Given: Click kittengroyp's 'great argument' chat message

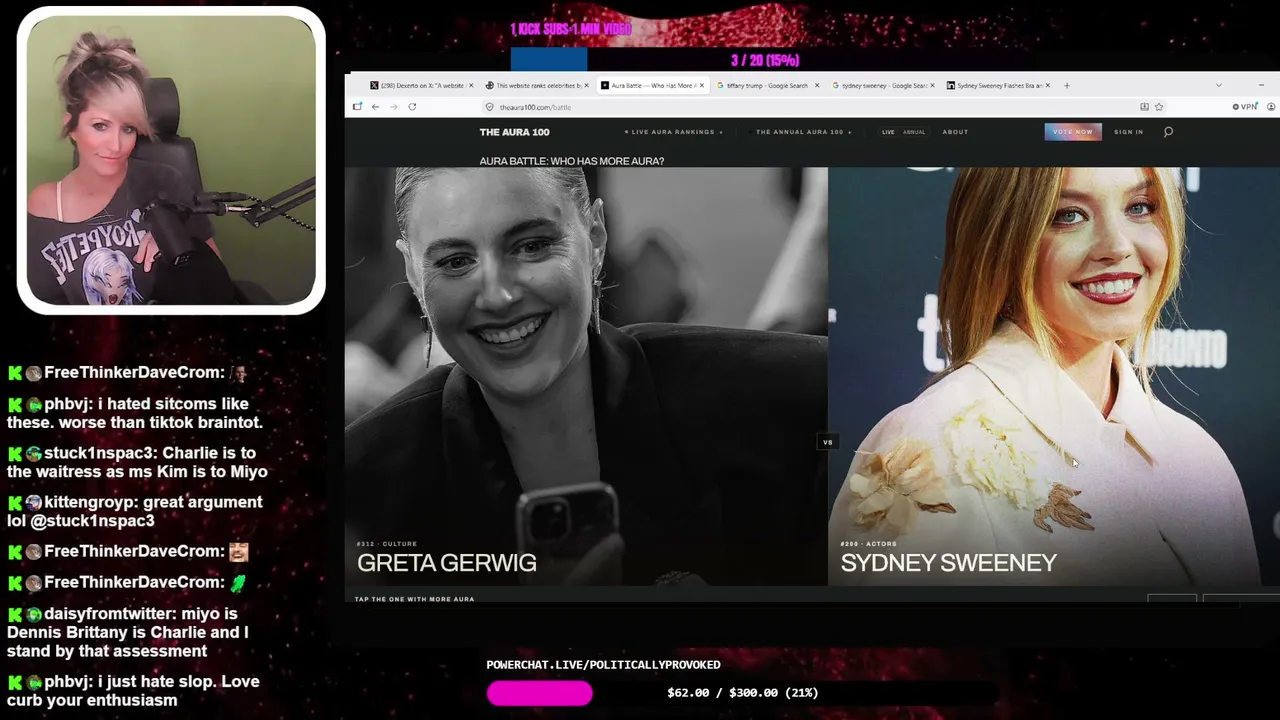Looking at the screenshot, I should 135,511.
